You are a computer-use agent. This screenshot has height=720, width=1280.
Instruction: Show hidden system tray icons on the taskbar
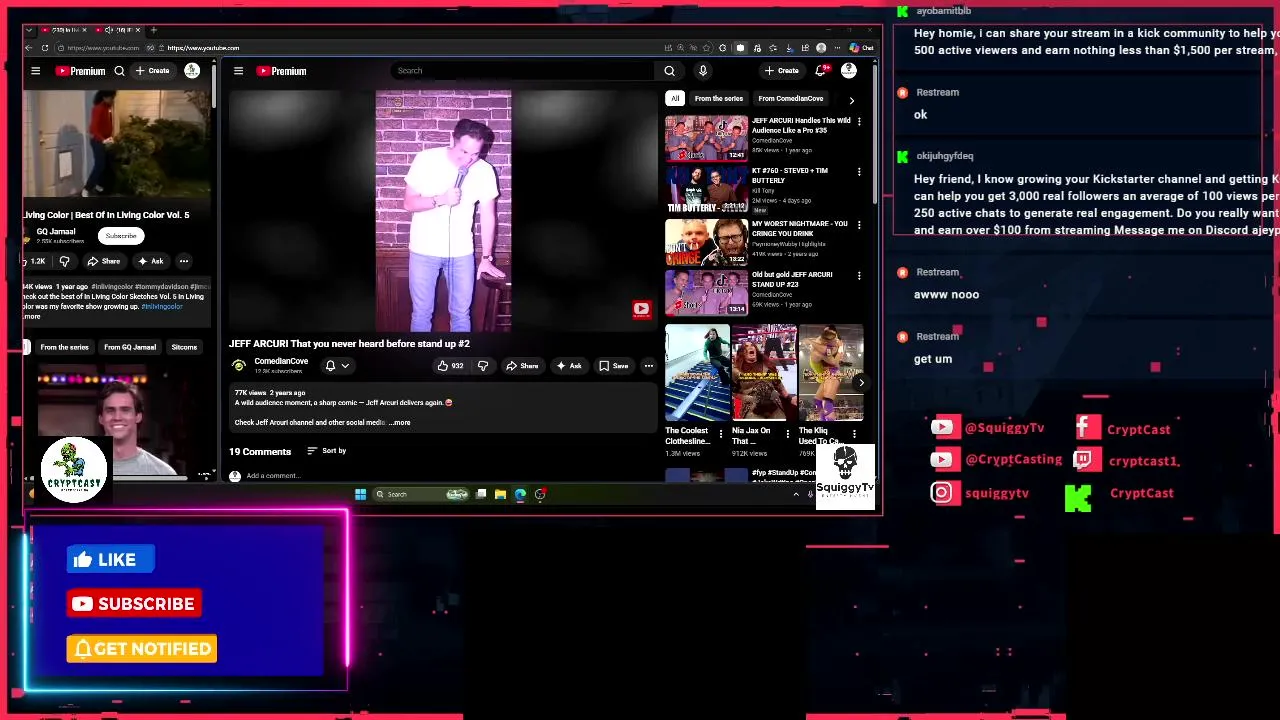(x=796, y=494)
